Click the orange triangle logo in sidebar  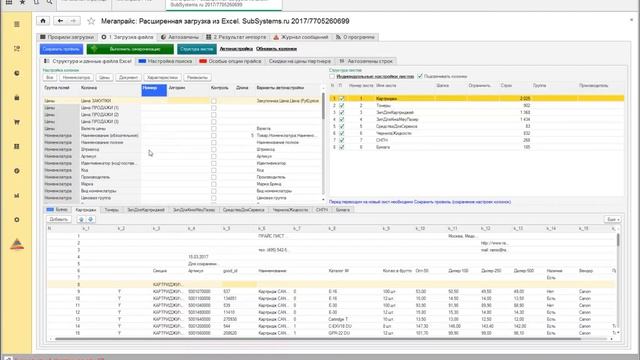[17, 244]
